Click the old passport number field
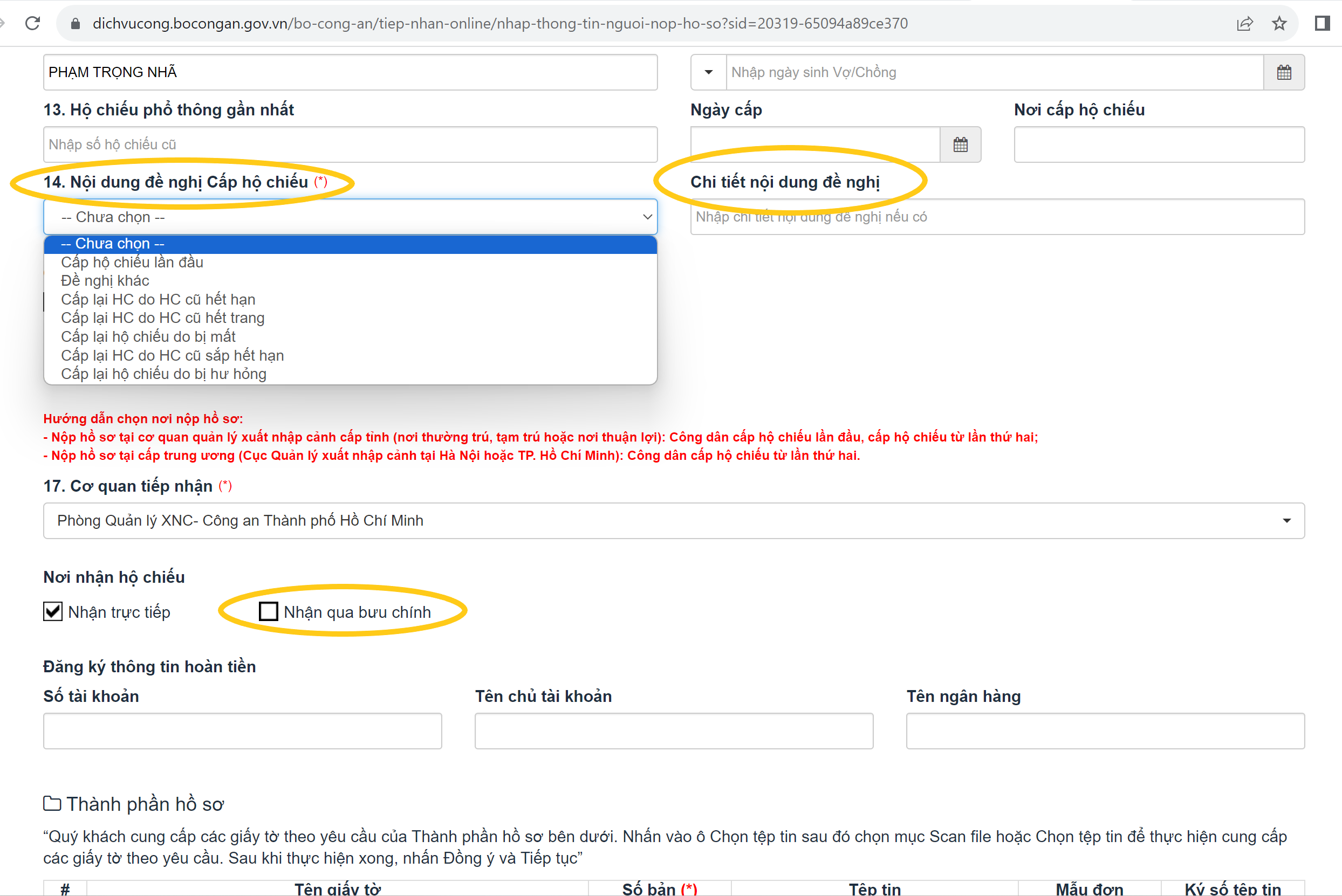 coord(350,144)
